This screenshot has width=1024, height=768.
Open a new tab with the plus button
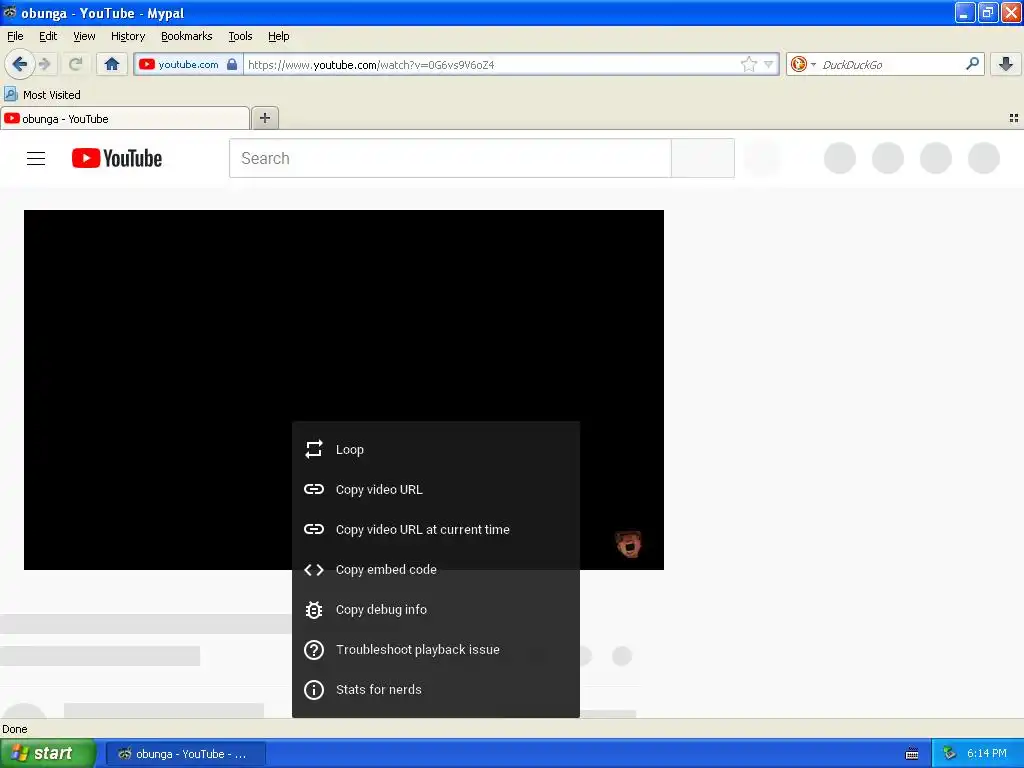tap(264, 118)
